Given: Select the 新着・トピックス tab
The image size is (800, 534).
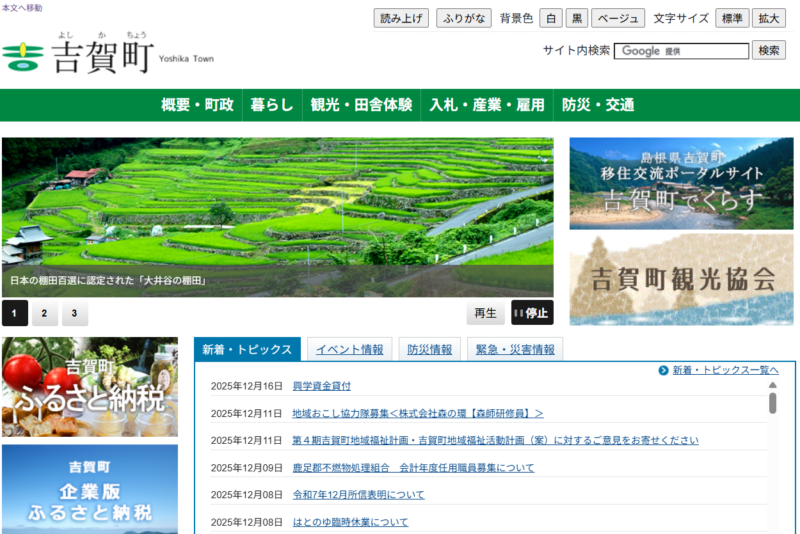Looking at the screenshot, I should (x=247, y=349).
